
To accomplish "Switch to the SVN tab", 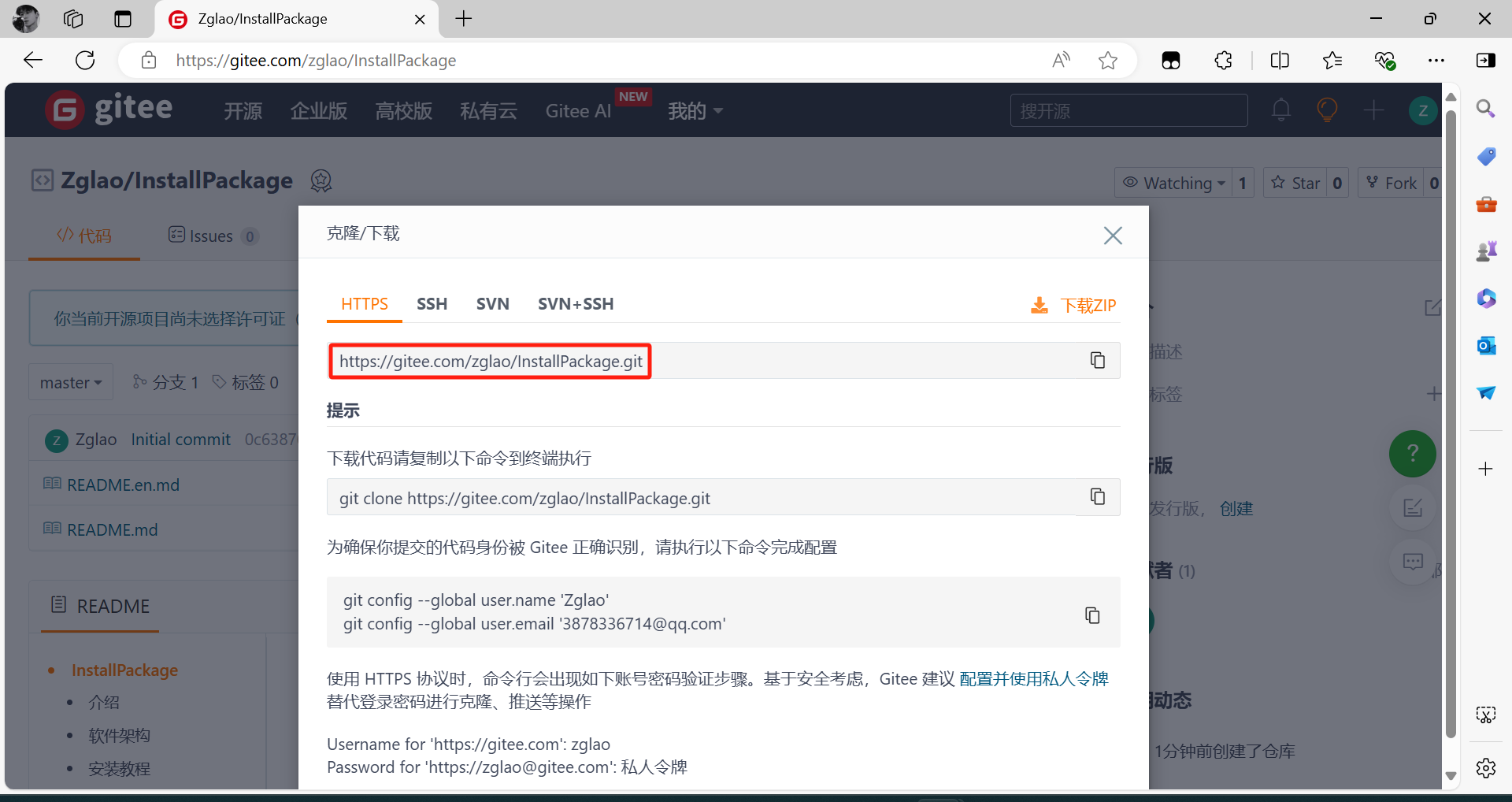I will pyautogui.click(x=492, y=304).
